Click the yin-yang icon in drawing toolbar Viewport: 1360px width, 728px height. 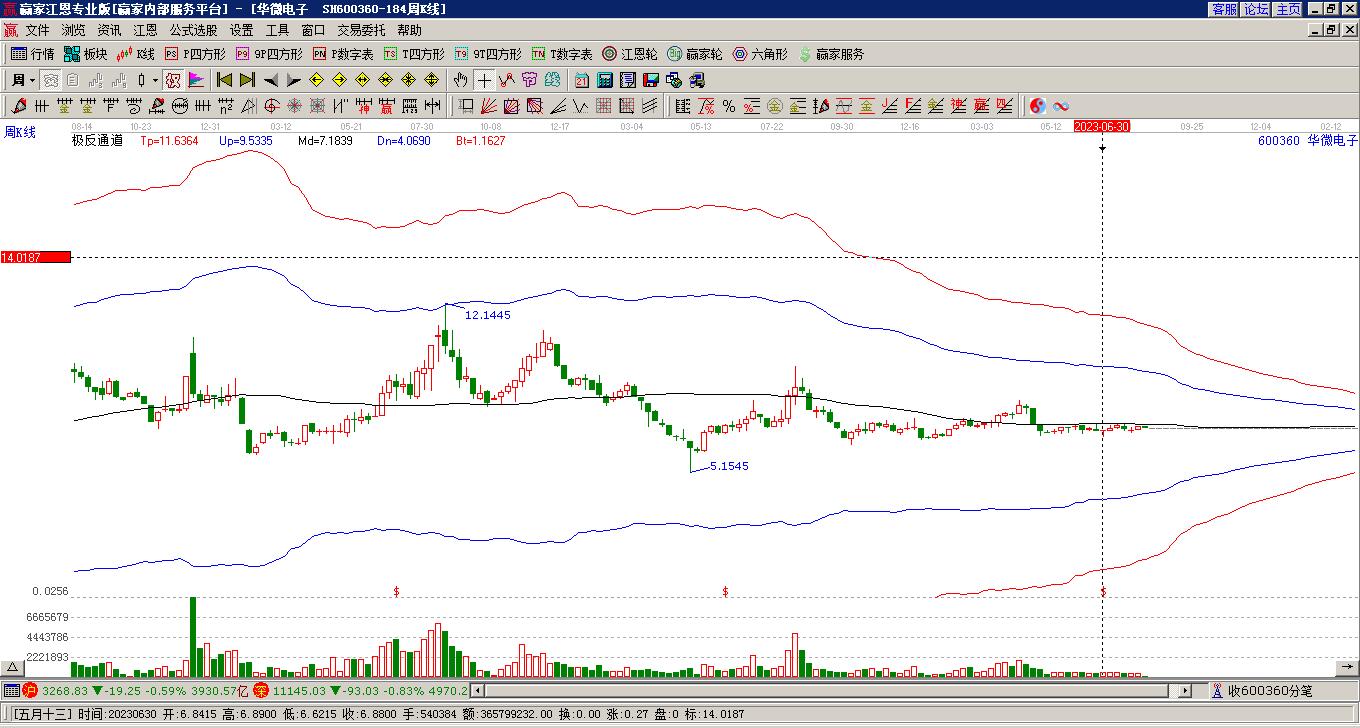[1038, 106]
